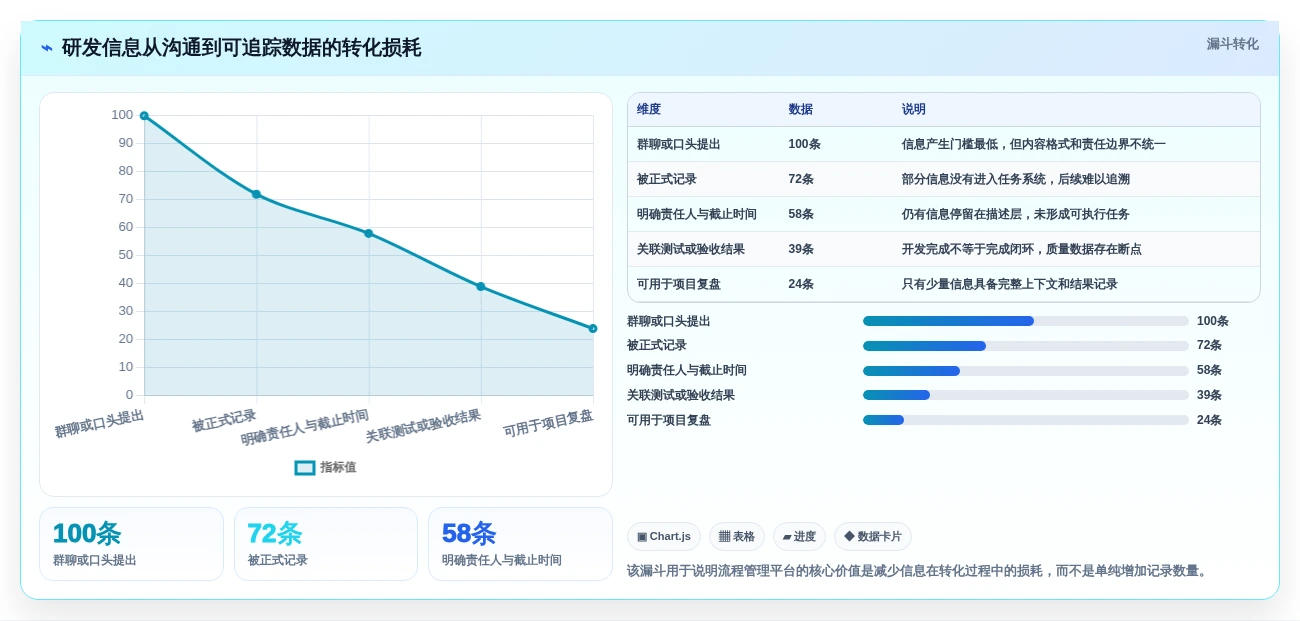Click the Chart.js tag chip
Image resolution: width=1300 pixels, height=621 pixels.
point(664,536)
